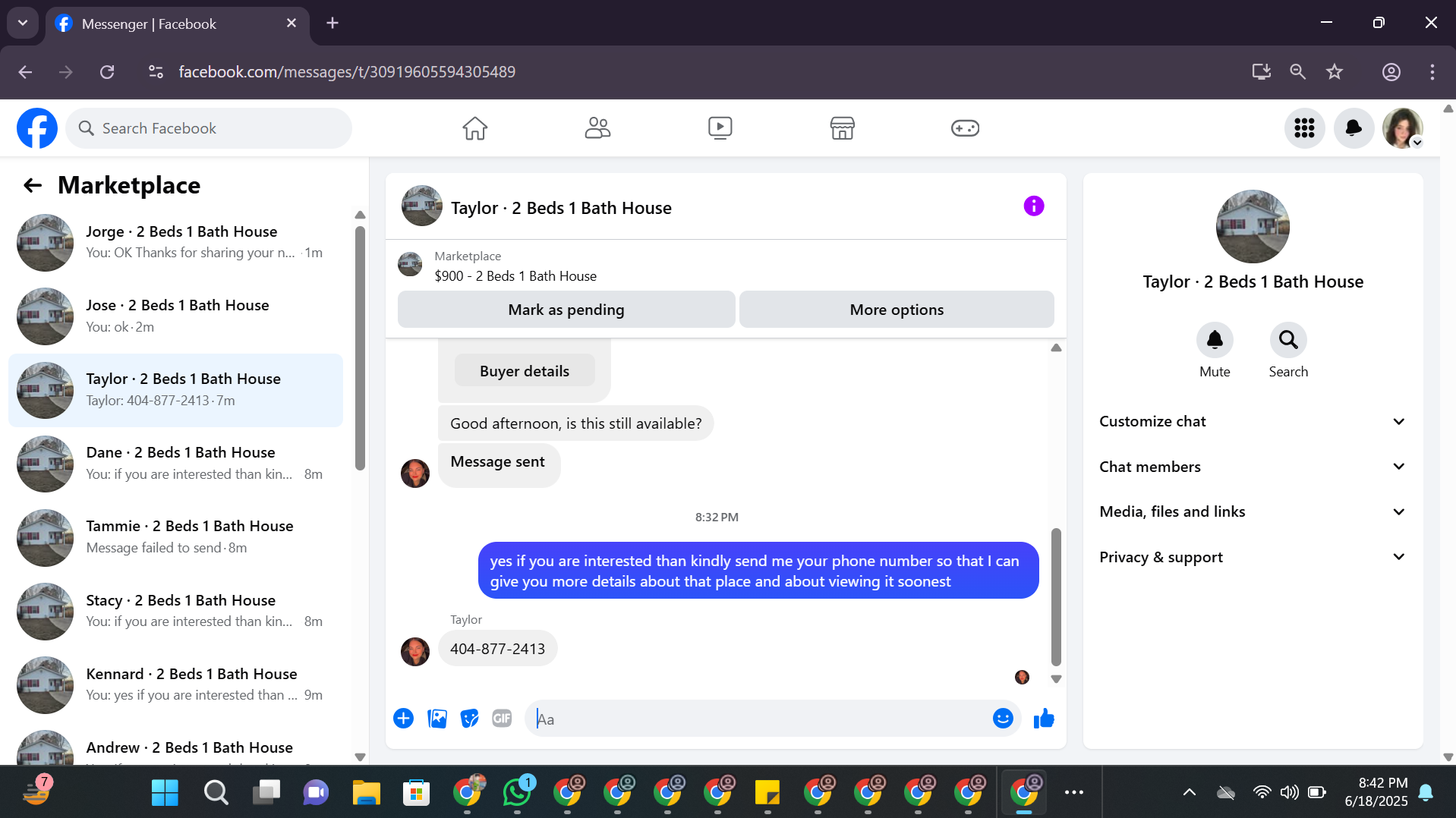Open Windows Start menu
1456x818 pixels.
(x=165, y=792)
